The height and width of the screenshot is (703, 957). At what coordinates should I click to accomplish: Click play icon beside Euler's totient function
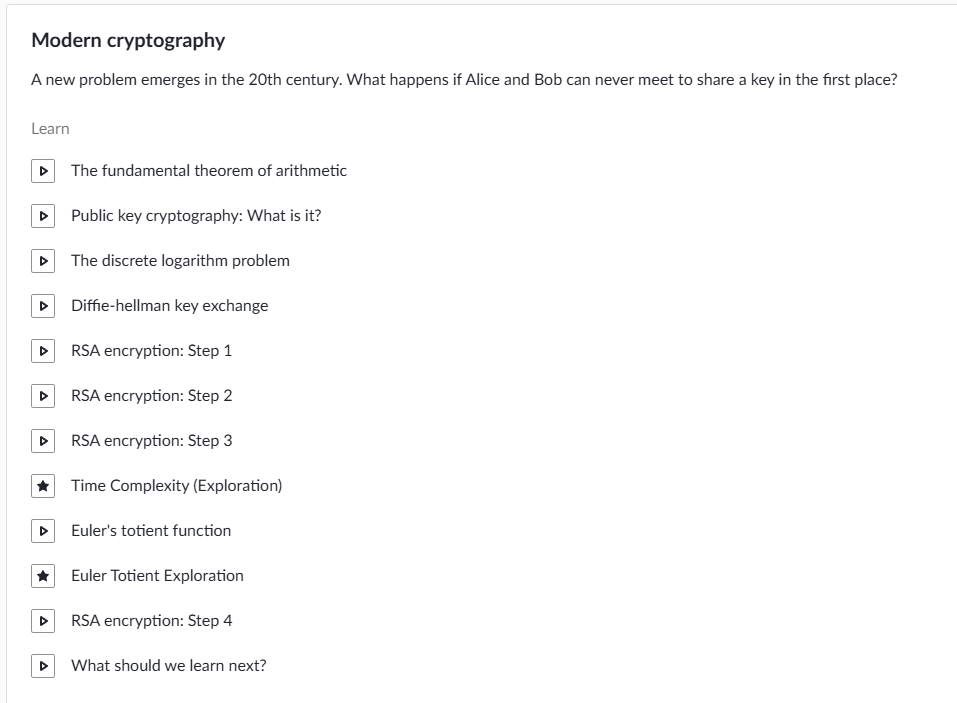[42, 531]
